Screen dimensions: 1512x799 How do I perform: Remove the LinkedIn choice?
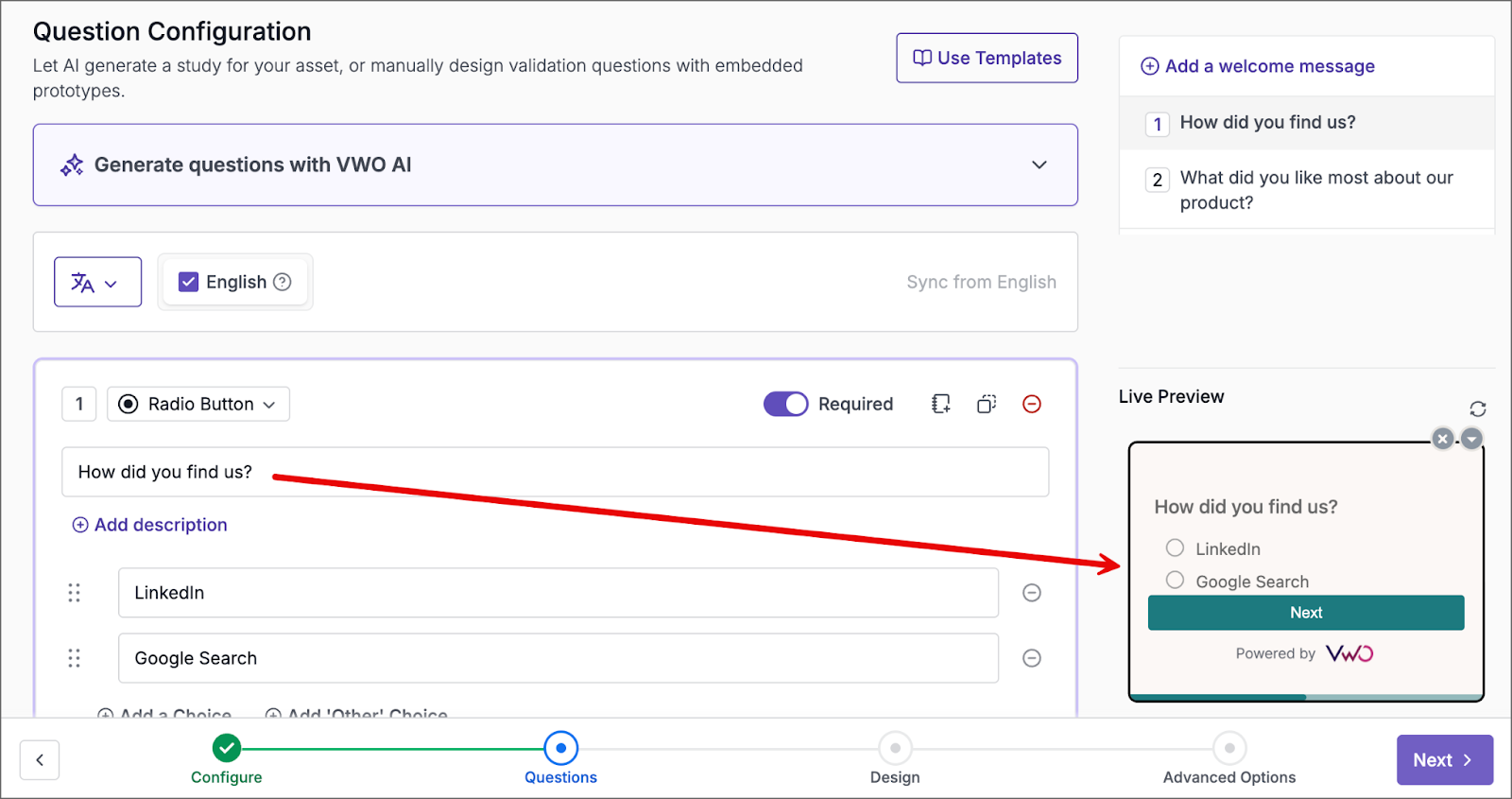(x=1032, y=593)
